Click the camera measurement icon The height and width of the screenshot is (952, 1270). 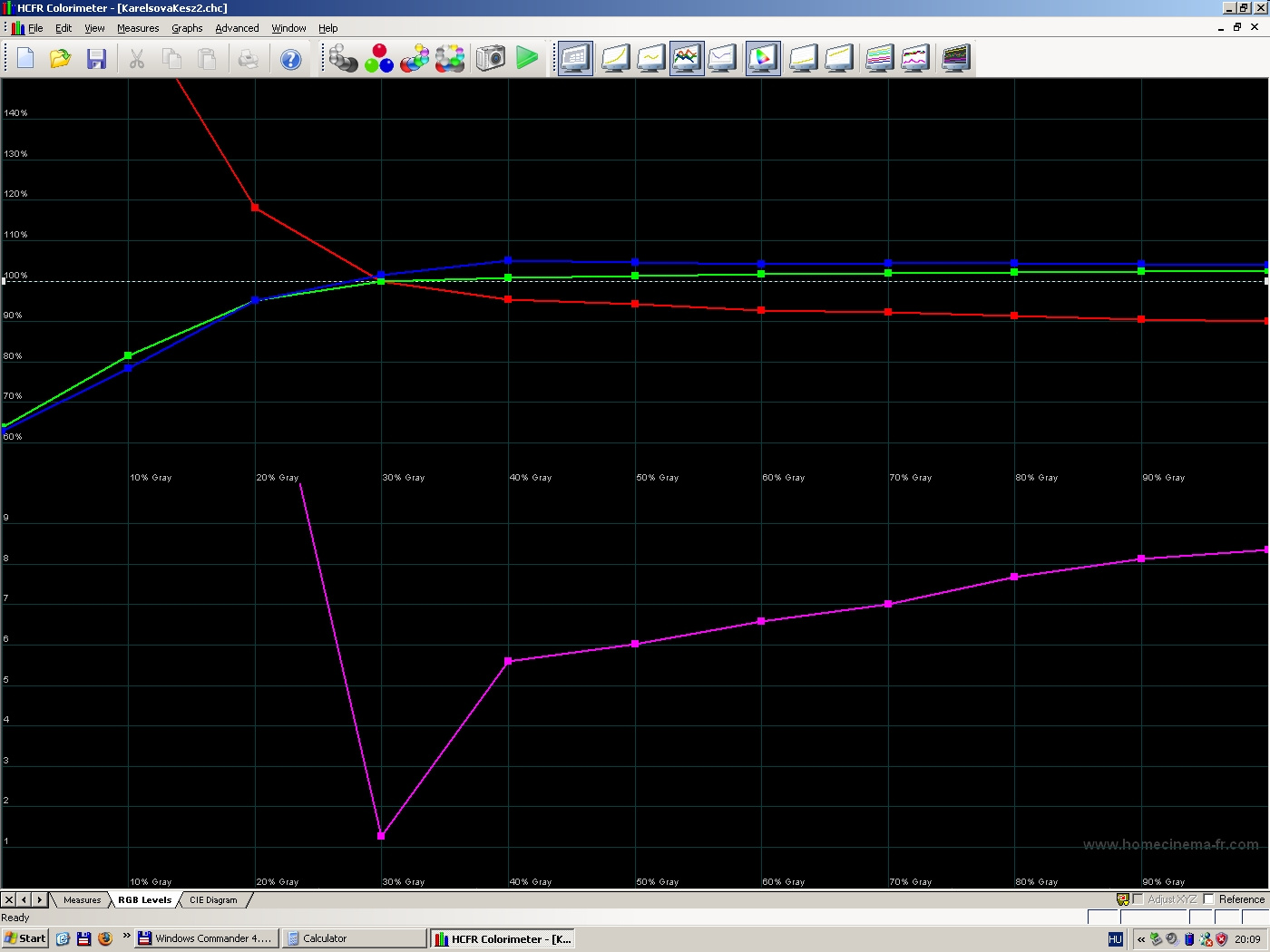click(x=491, y=59)
